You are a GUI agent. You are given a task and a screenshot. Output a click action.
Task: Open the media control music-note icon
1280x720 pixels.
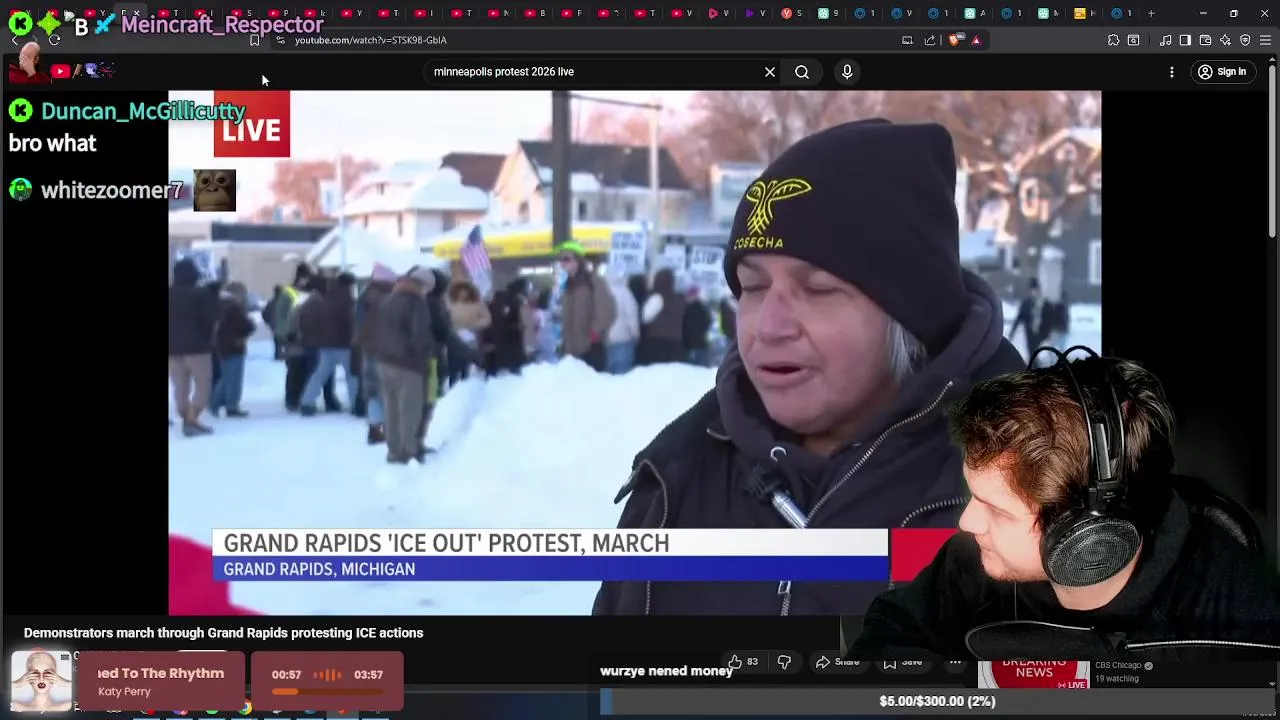1166,40
